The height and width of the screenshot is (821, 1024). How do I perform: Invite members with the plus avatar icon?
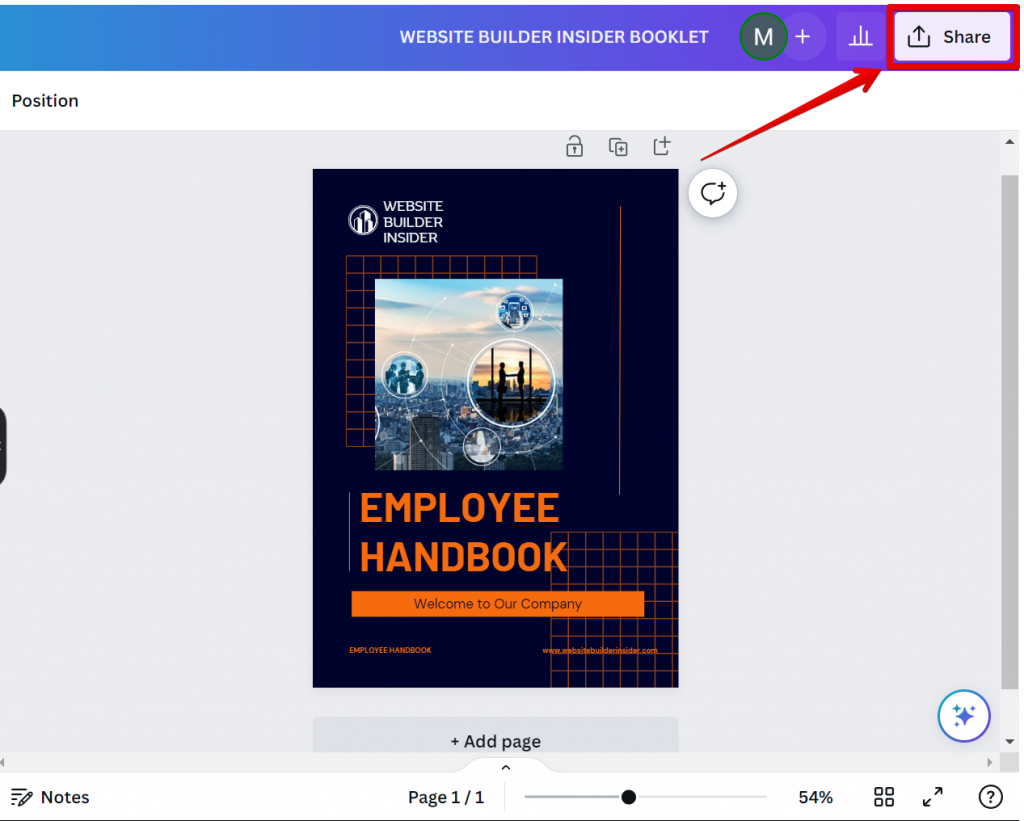[803, 36]
